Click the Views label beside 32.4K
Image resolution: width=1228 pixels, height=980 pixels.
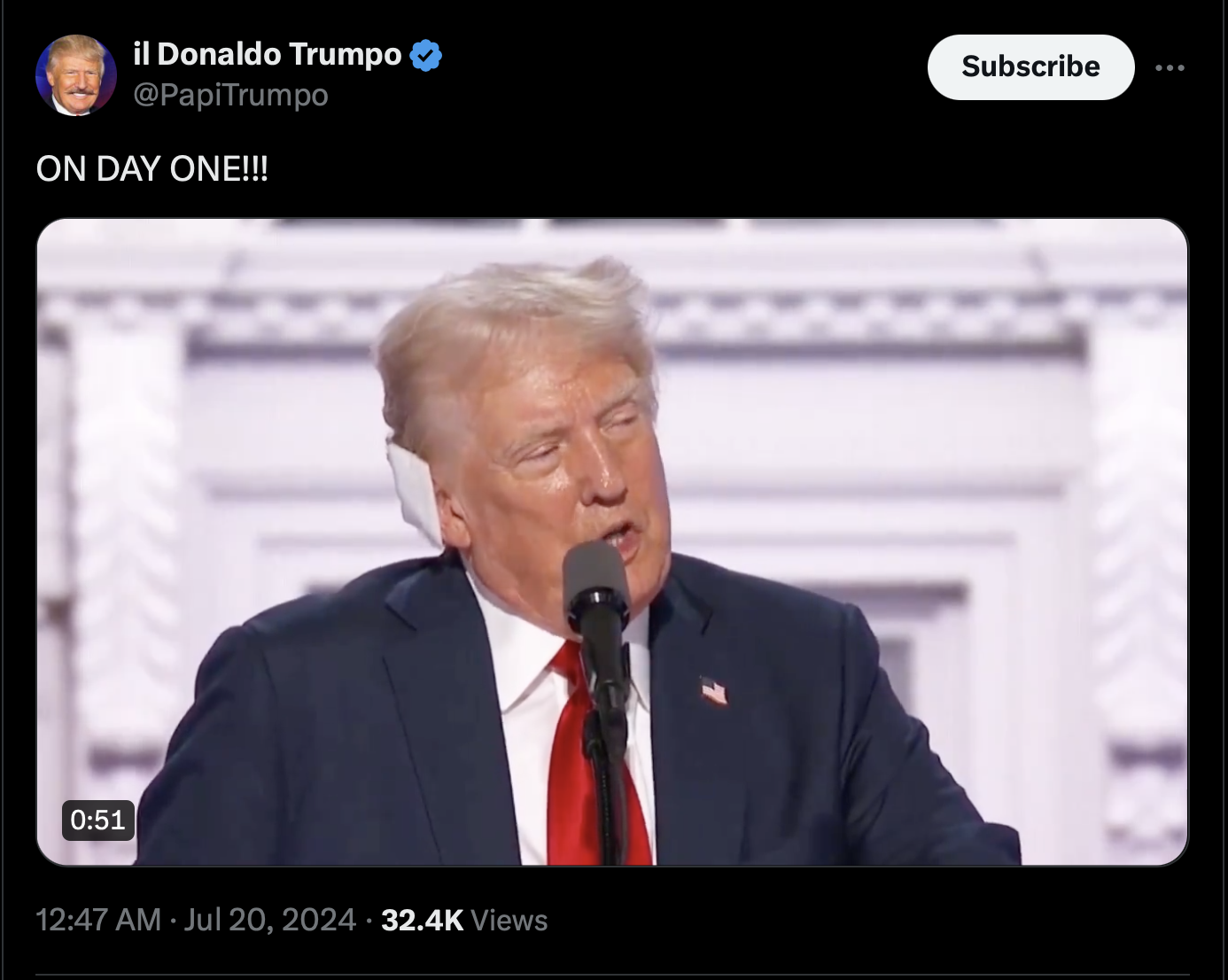pos(509,921)
